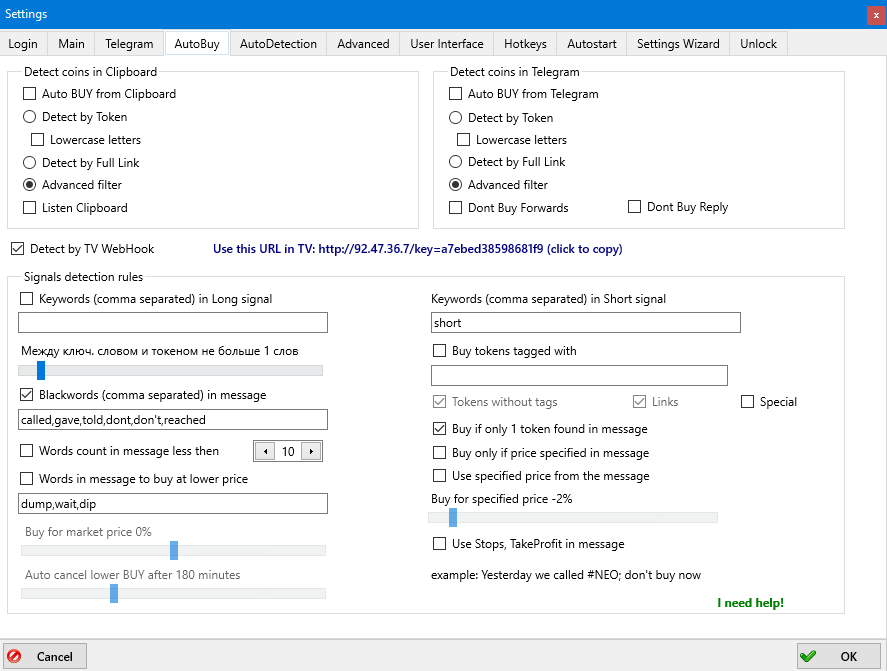Uncheck Detect by TV WebHook
887x671 pixels.
click(x=17, y=249)
